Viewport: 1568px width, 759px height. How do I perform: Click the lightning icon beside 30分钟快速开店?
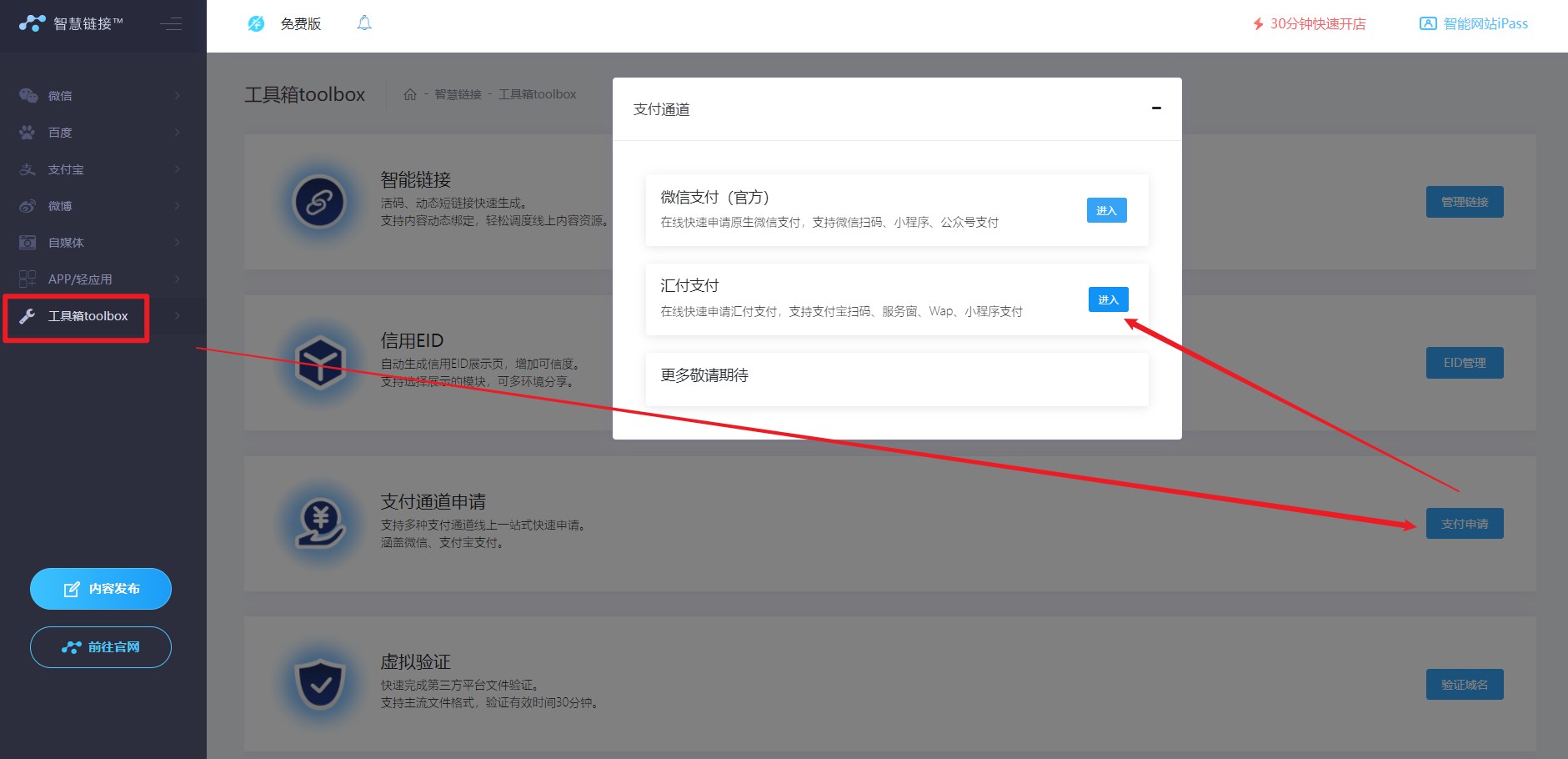pos(1259,24)
